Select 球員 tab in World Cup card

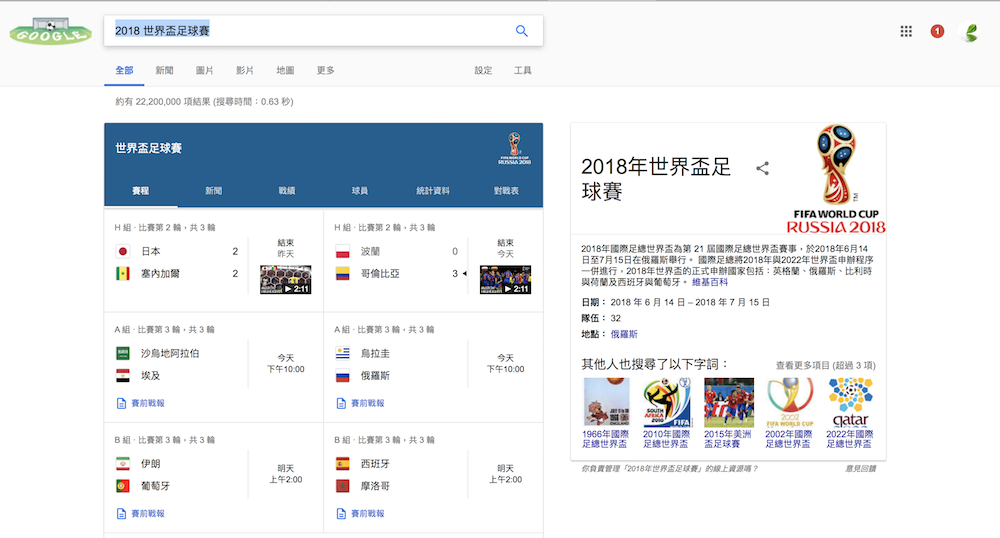point(360,191)
